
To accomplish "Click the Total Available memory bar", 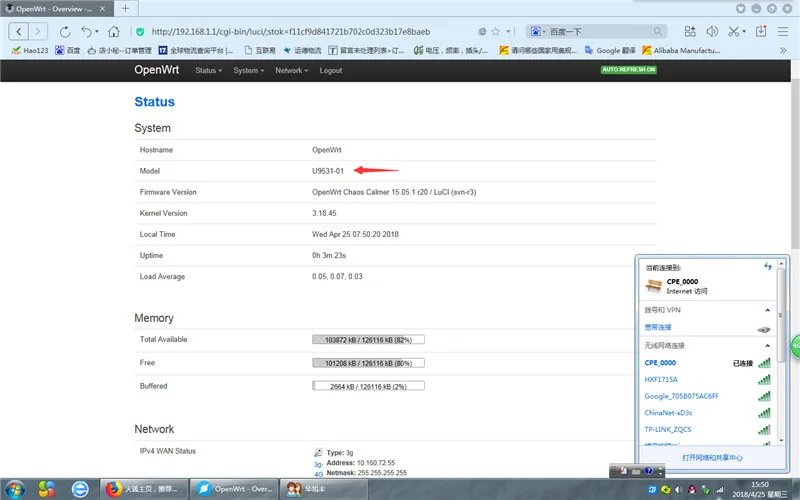I will click(368, 339).
